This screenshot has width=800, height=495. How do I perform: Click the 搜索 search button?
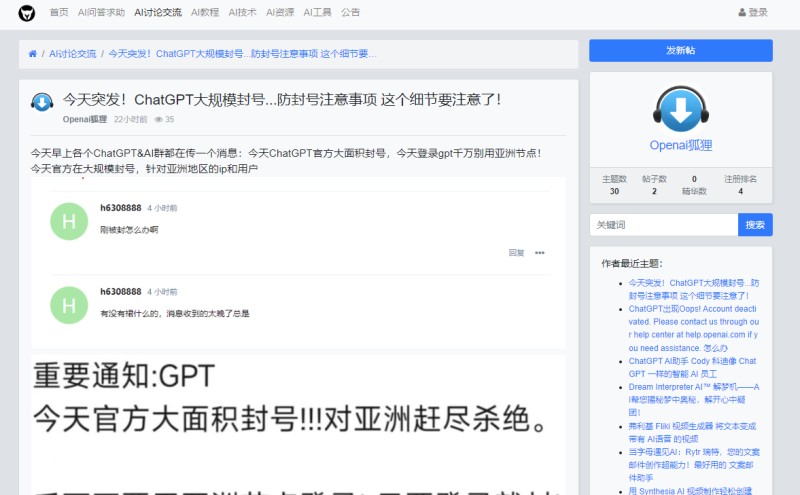tap(755, 225)
